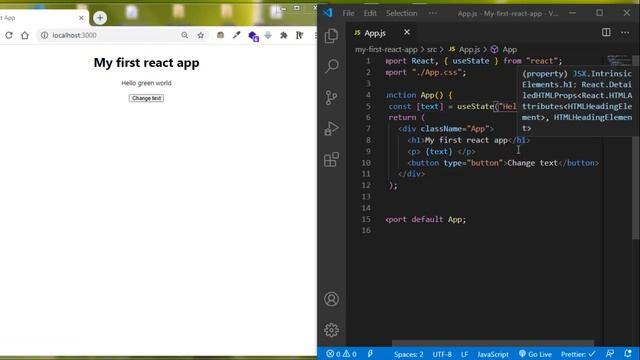Change LF end of line sequence
The image size is (640, 360).
464,354
